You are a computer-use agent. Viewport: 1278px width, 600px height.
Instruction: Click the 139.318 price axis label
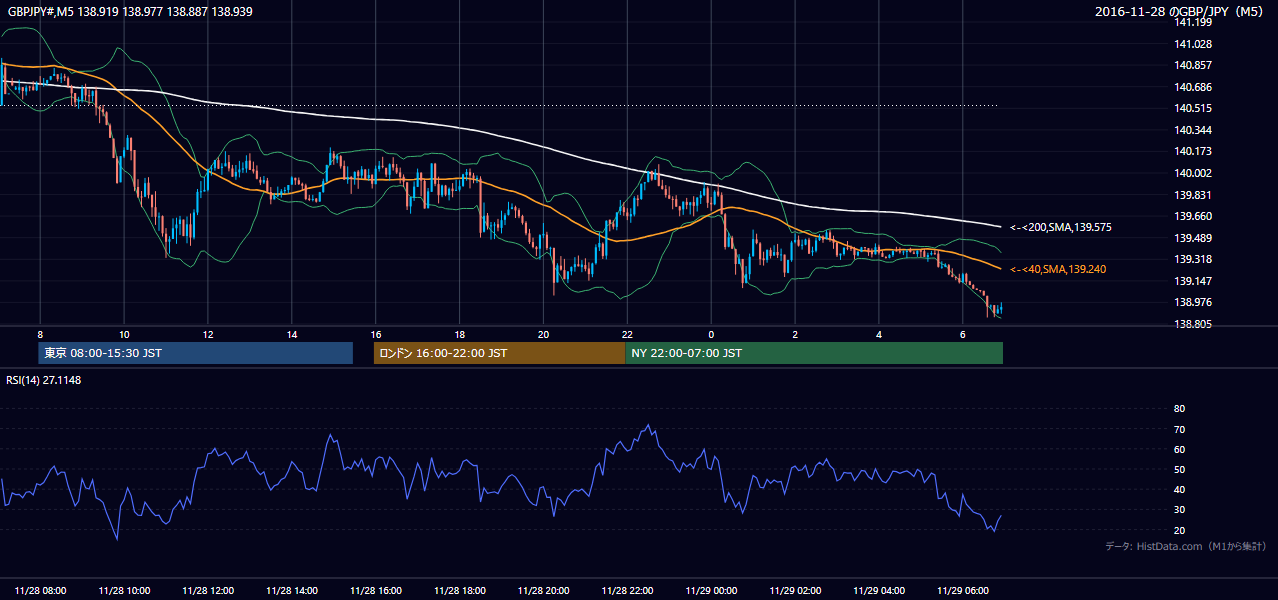click(1193, 259)
